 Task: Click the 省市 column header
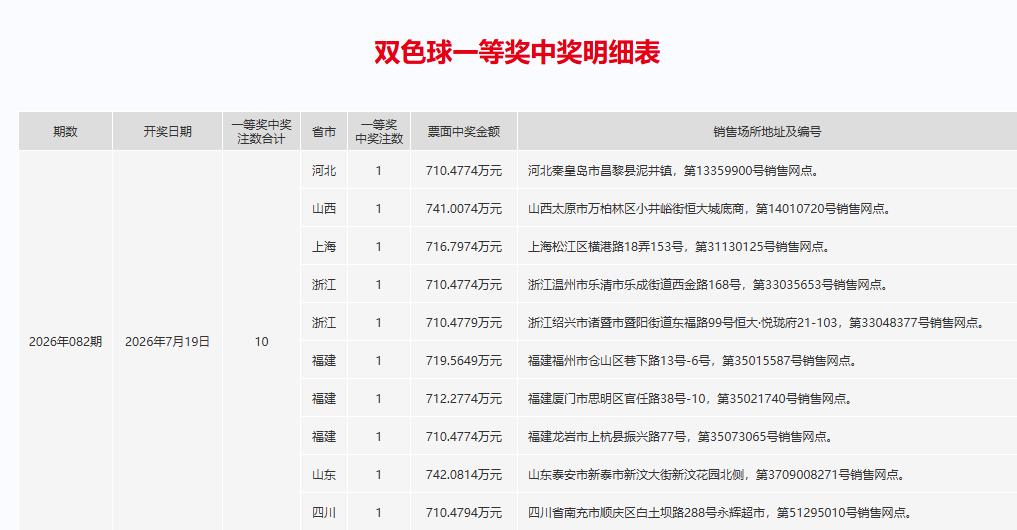(x=324, y=132)
